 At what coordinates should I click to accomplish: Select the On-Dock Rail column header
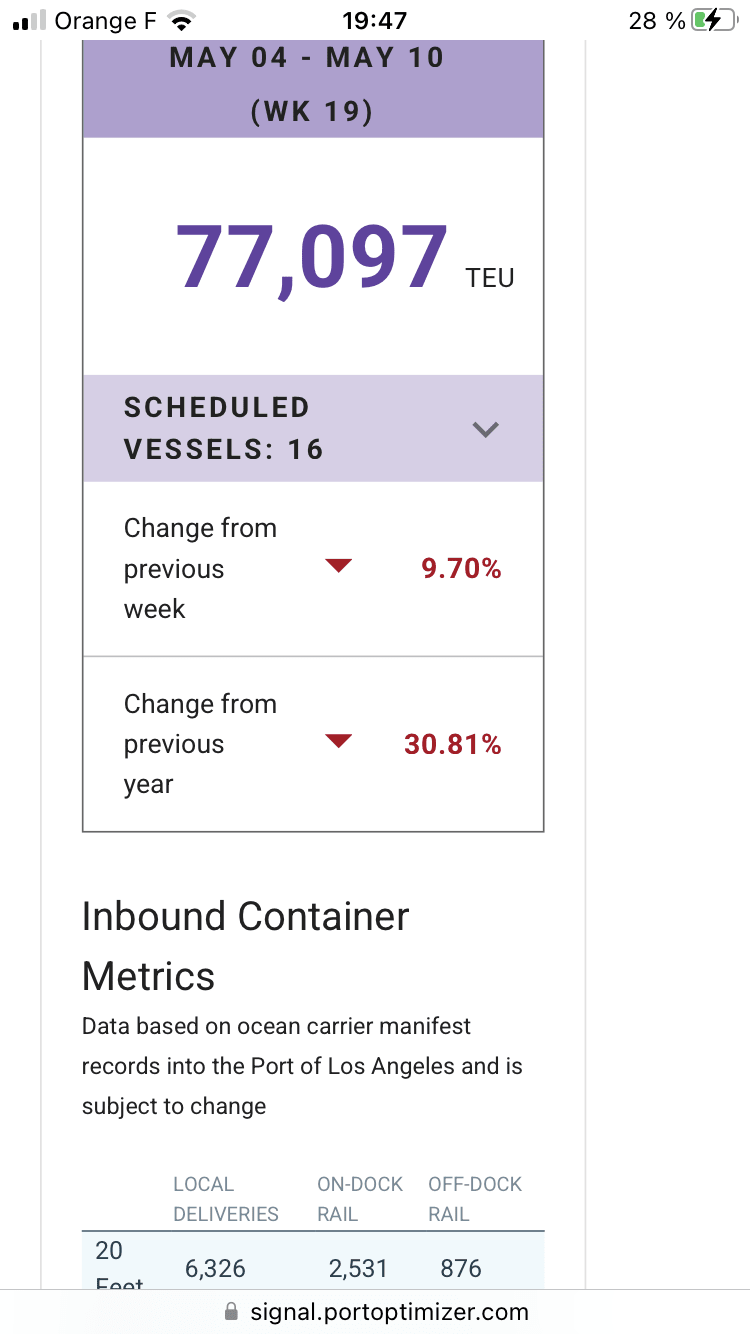click(x=359, y=1199)
